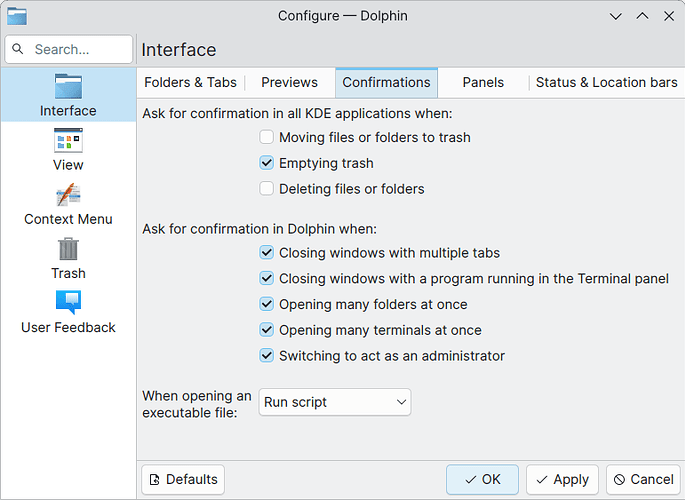Image resolution: width=685 pixels, height=500 pixels.
Task: Enable confirmation for deleting files or folders
Action: pyautogui.click(x=266, y=189)
